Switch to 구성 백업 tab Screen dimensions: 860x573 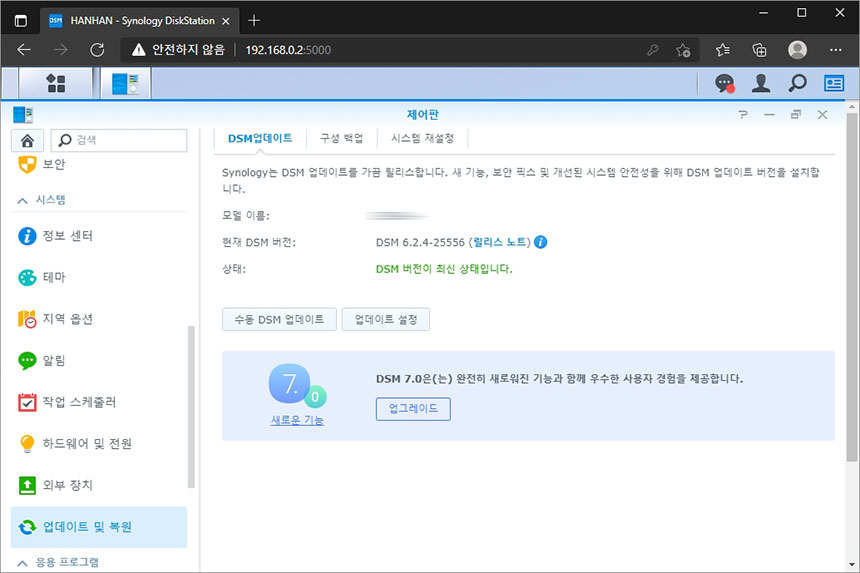click(x=341, y=138)
